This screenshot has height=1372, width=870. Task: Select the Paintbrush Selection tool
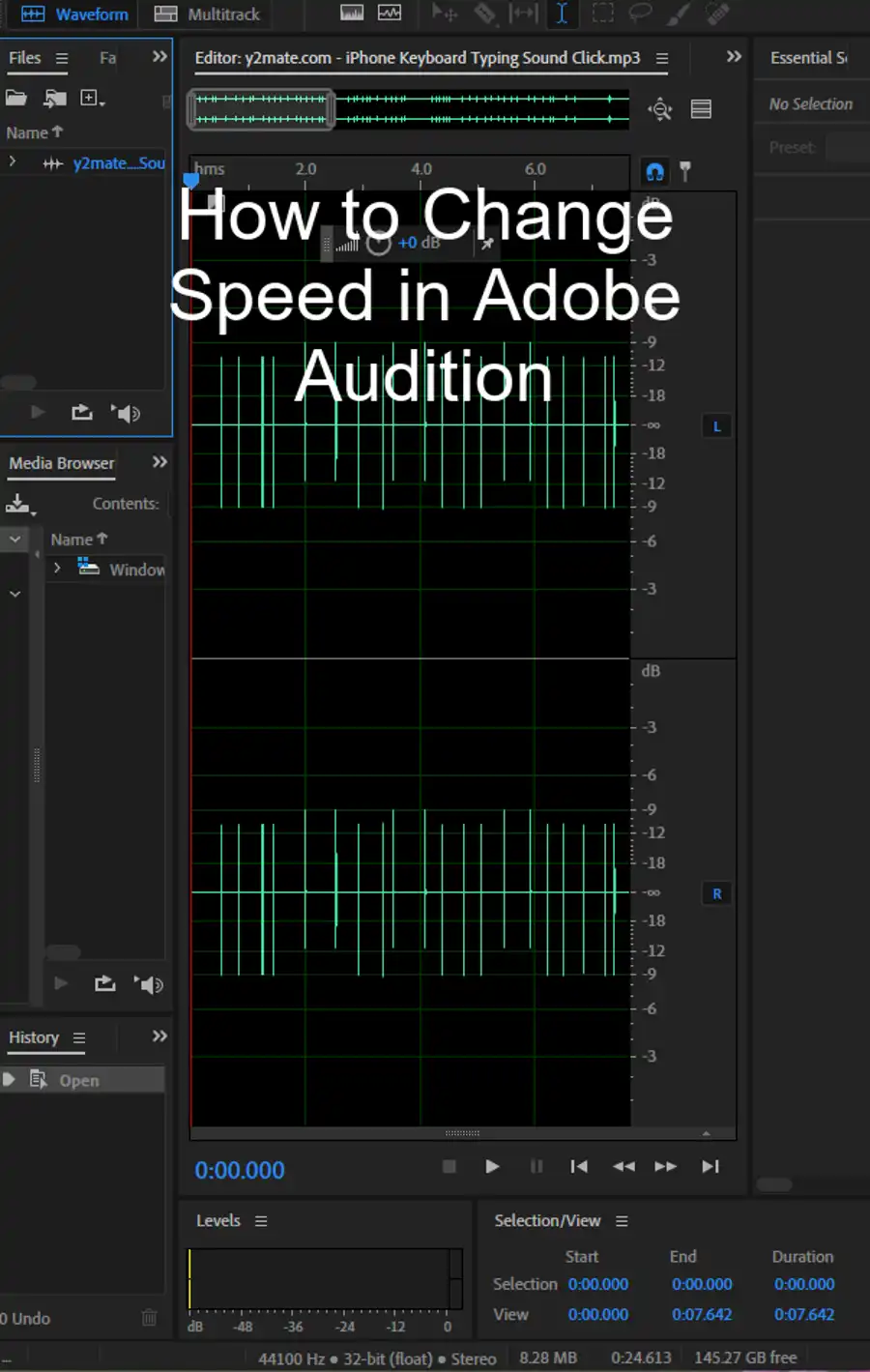(x=679, y=14)
